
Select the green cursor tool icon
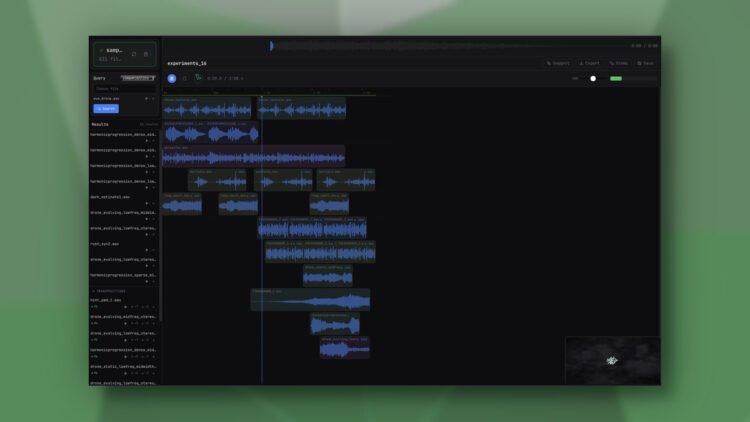click(x=198, y=78)
